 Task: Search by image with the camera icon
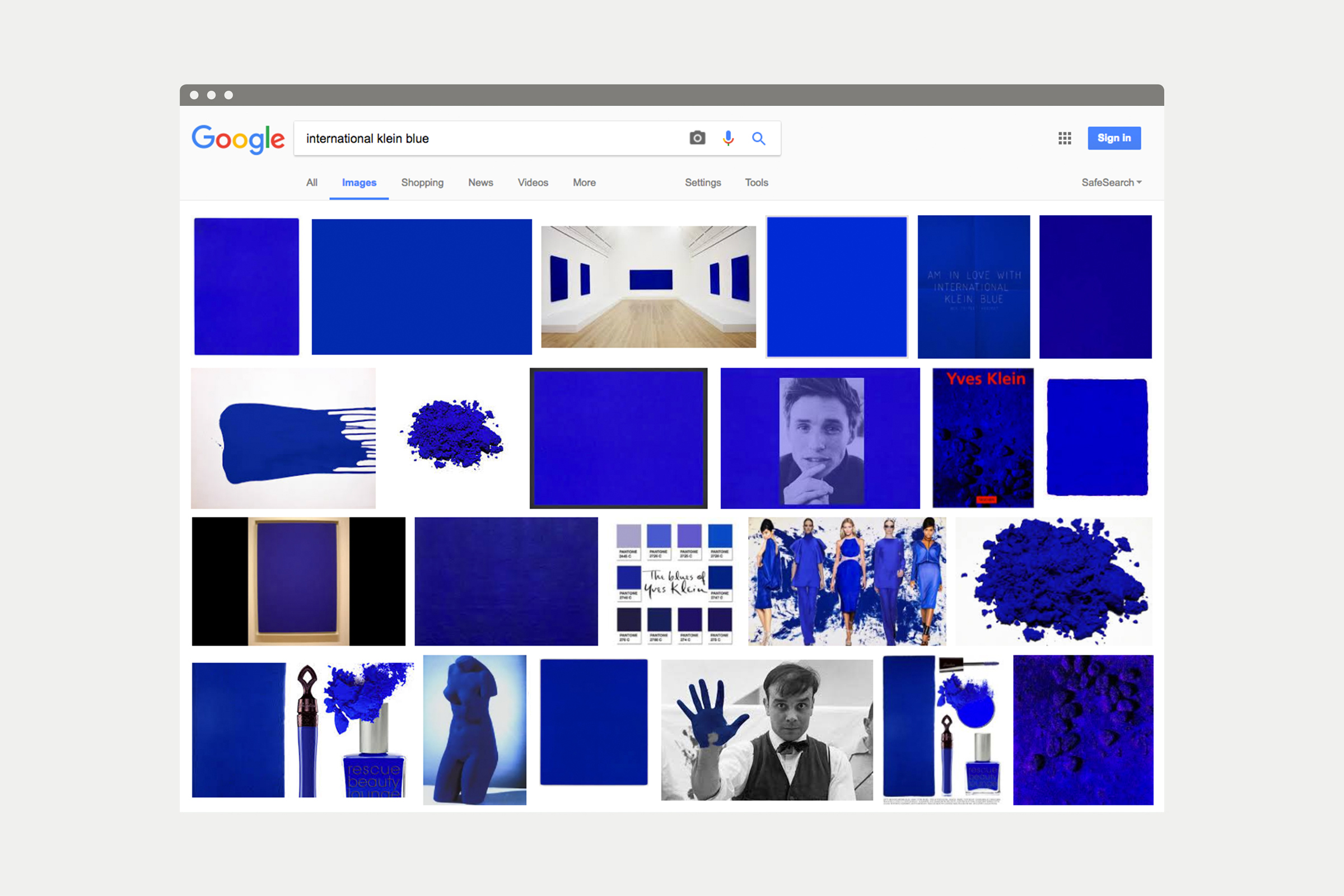coord(697,138)
